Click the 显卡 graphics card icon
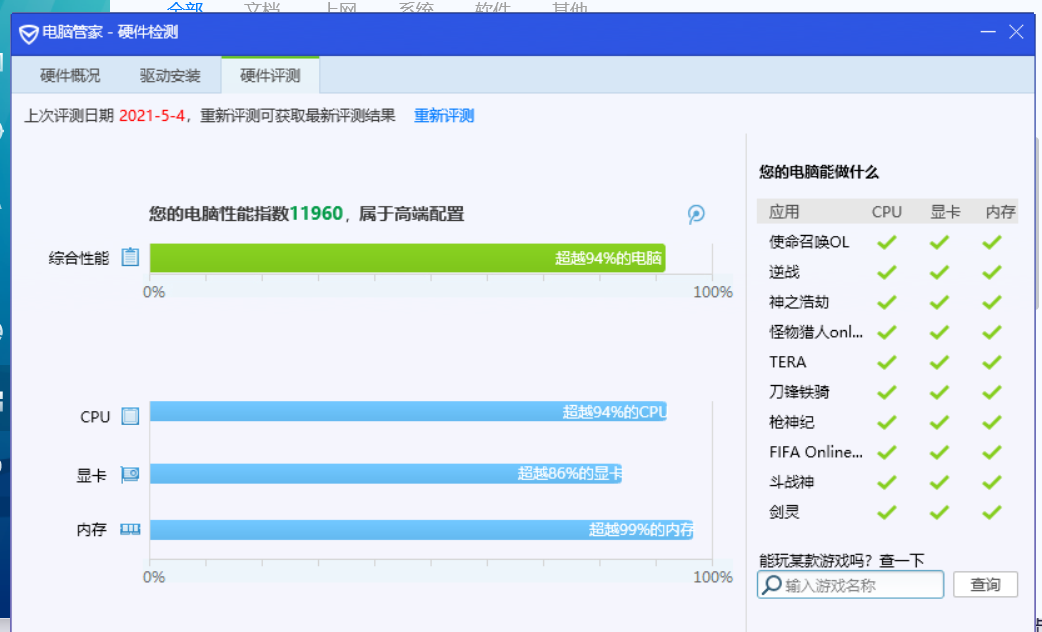 pyautogui.click(x=130, y=474)
